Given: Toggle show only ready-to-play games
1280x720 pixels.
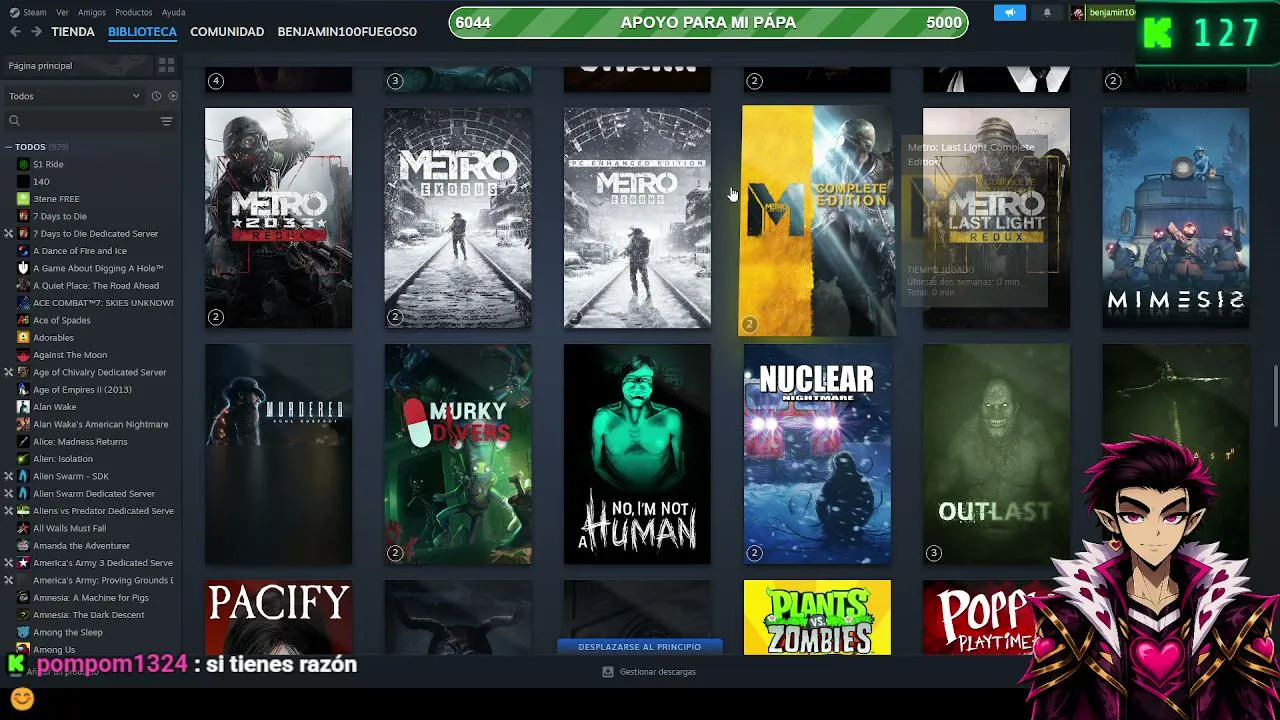Looking at the screenshot, I should (173, 96).
